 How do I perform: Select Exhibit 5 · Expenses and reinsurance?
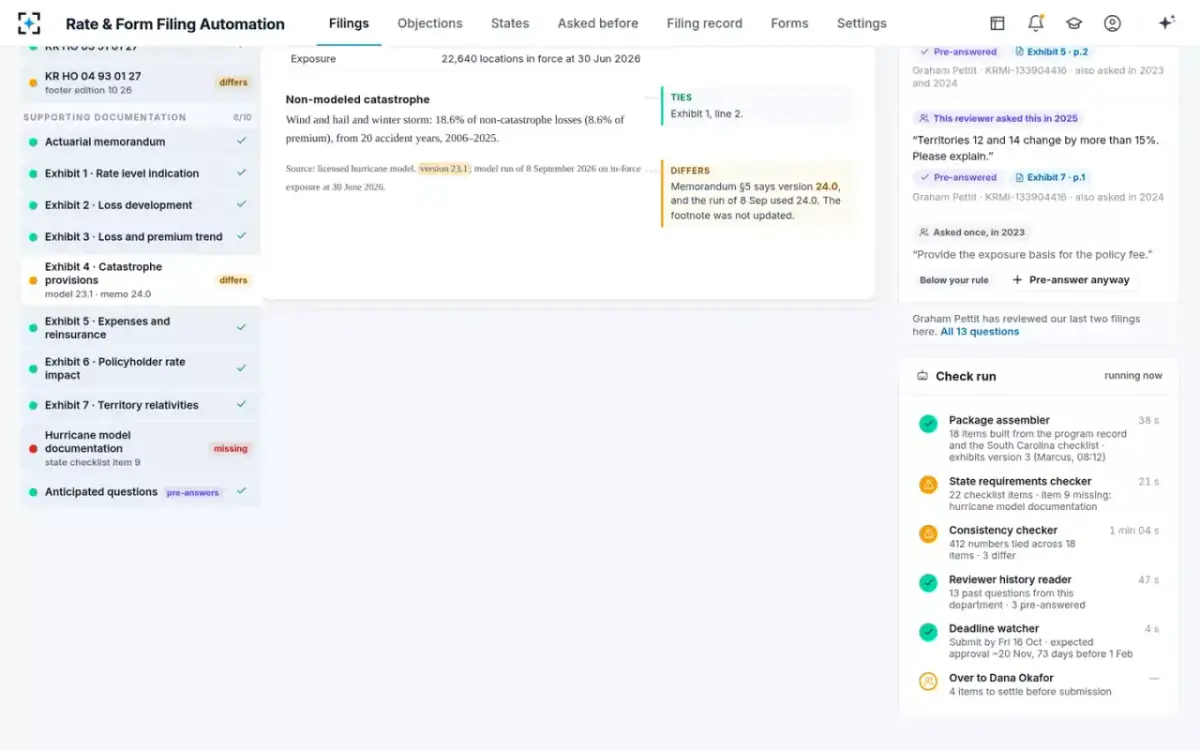pos(140,328)
